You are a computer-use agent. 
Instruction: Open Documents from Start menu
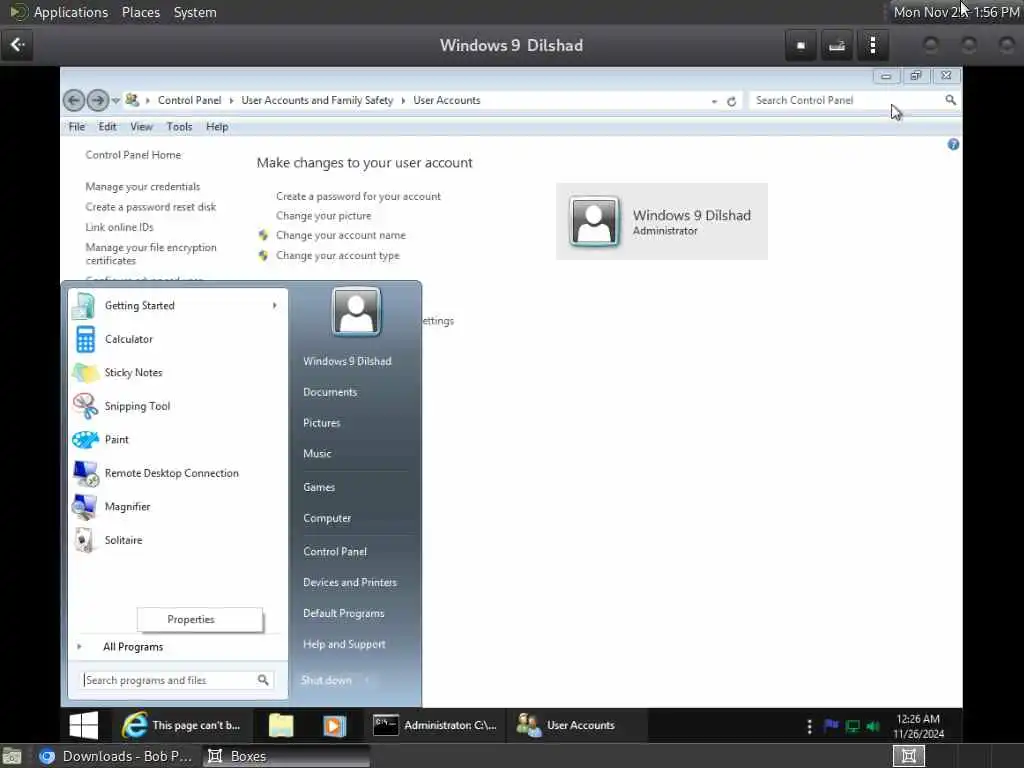click(x=330, y=392)
